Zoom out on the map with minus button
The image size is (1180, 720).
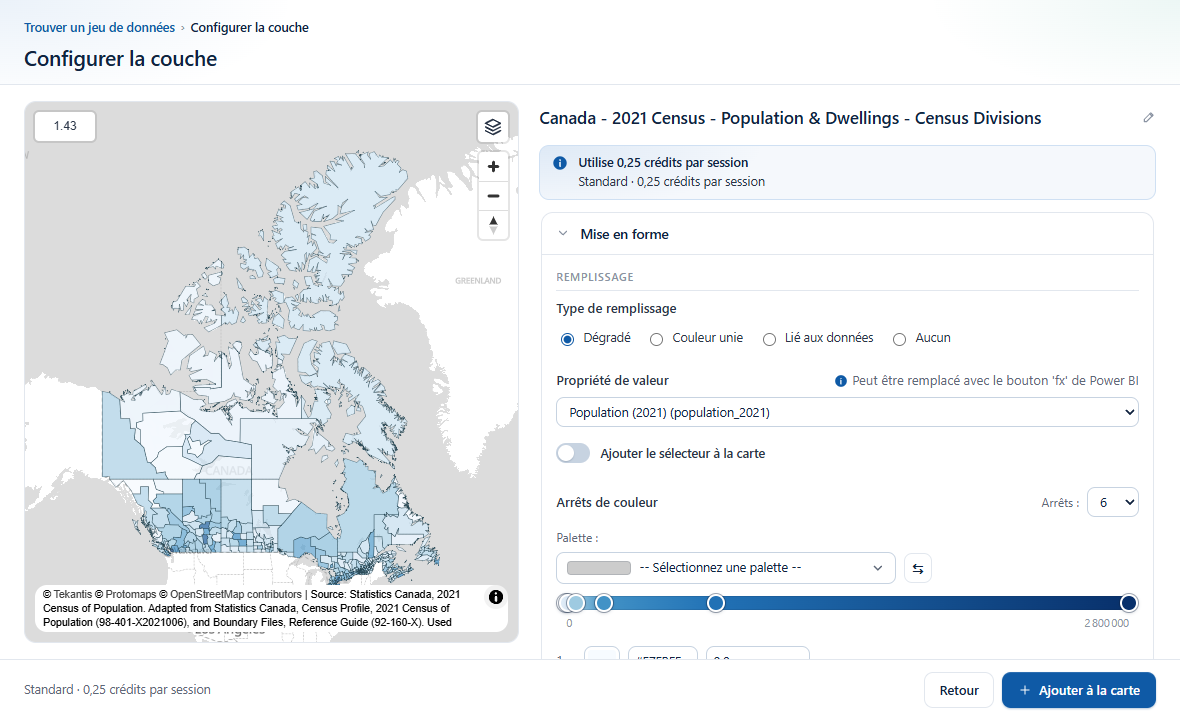pos(494,196)
